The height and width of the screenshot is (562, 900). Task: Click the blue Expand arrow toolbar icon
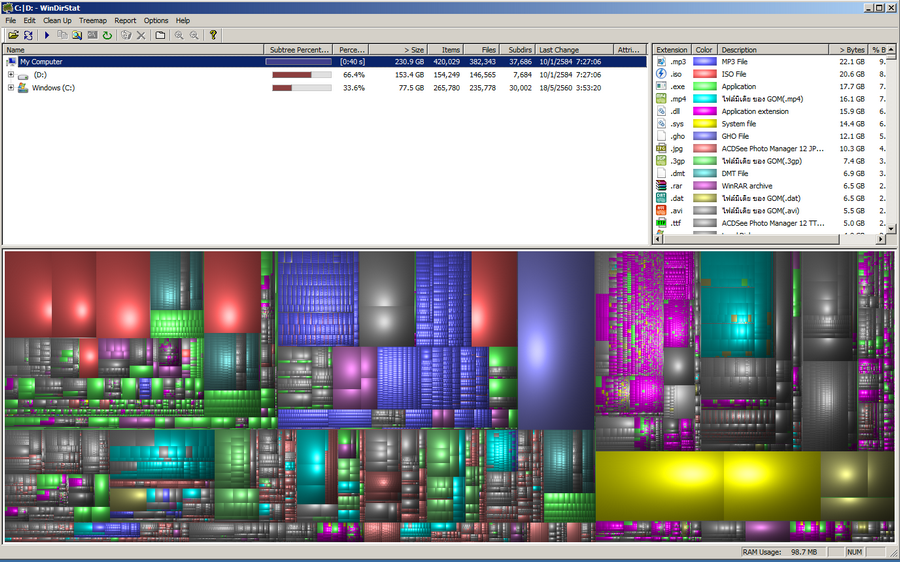coord(47,35)
